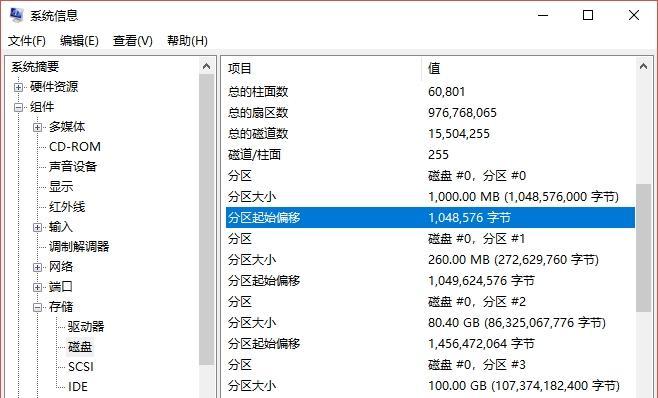Viewport: 658px width, 398px height.
Task: Click the value 磁盘 #0, 分区 #3
Action: [x=477, y=365]
